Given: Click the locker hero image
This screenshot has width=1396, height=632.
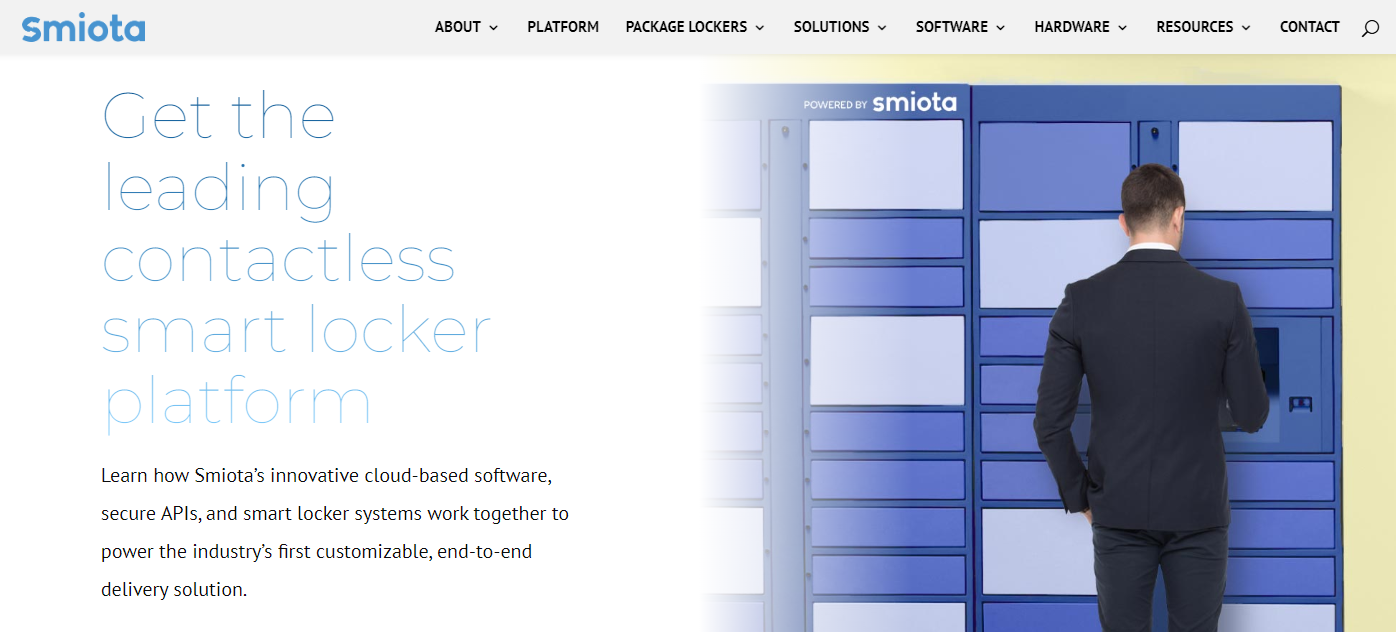Looking at the screenshot, I should pyautogui.click(x=1047, y=343).
